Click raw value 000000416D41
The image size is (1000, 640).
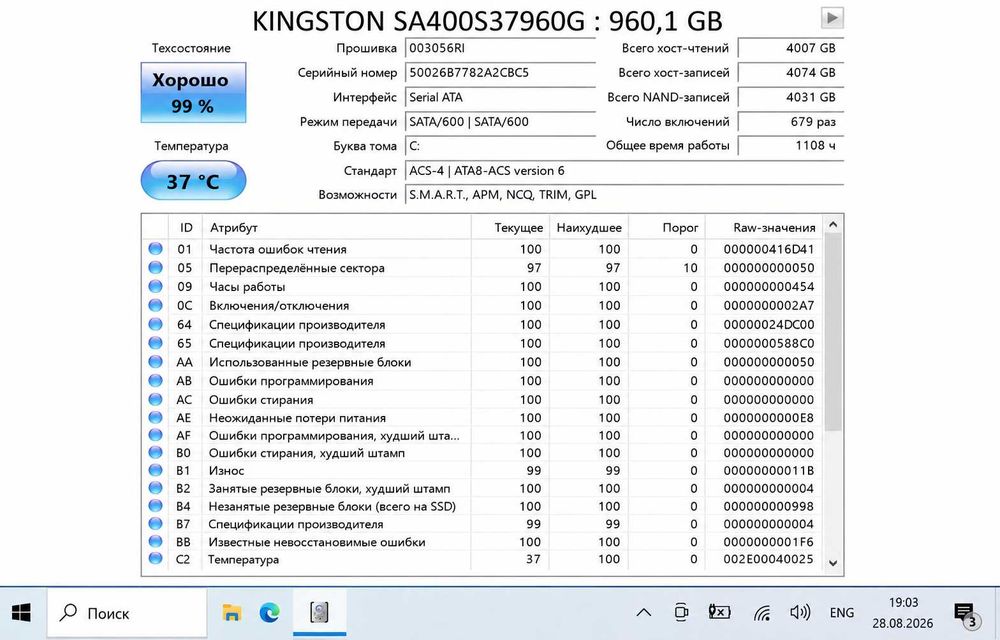pos(768,249)
